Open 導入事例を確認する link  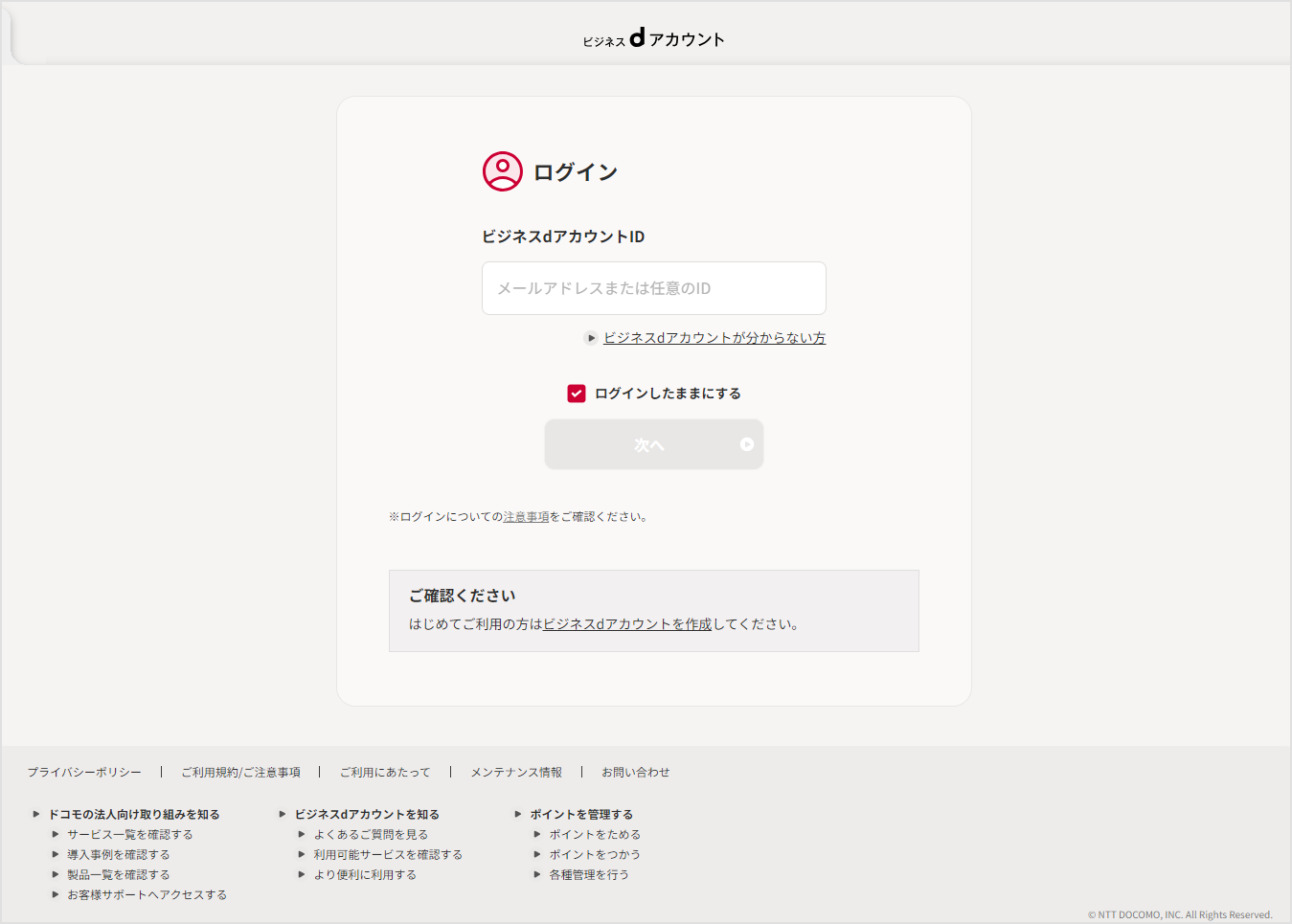[119, 855]
